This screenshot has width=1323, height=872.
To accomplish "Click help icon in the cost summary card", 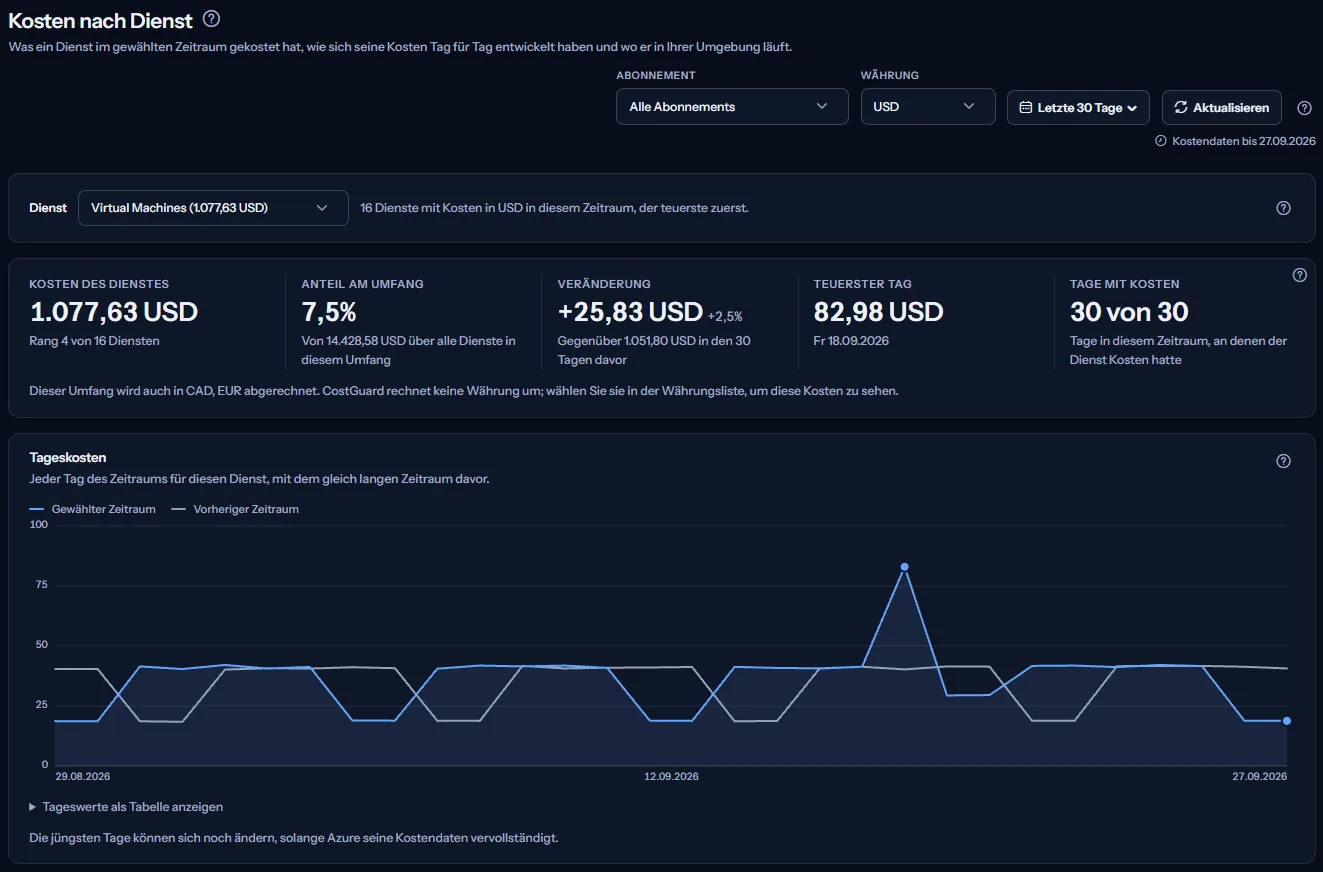I will [x=1300, y=275].
